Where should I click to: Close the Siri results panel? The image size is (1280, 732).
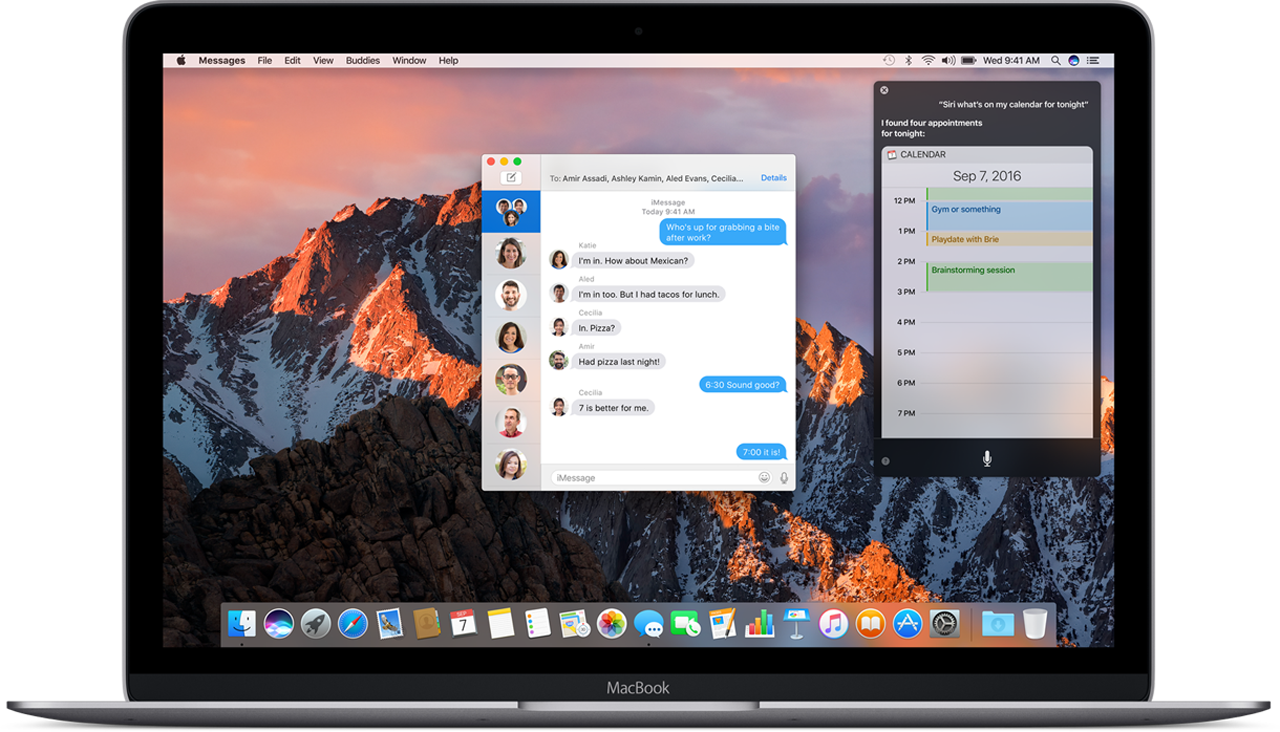[x=884, y=90]
